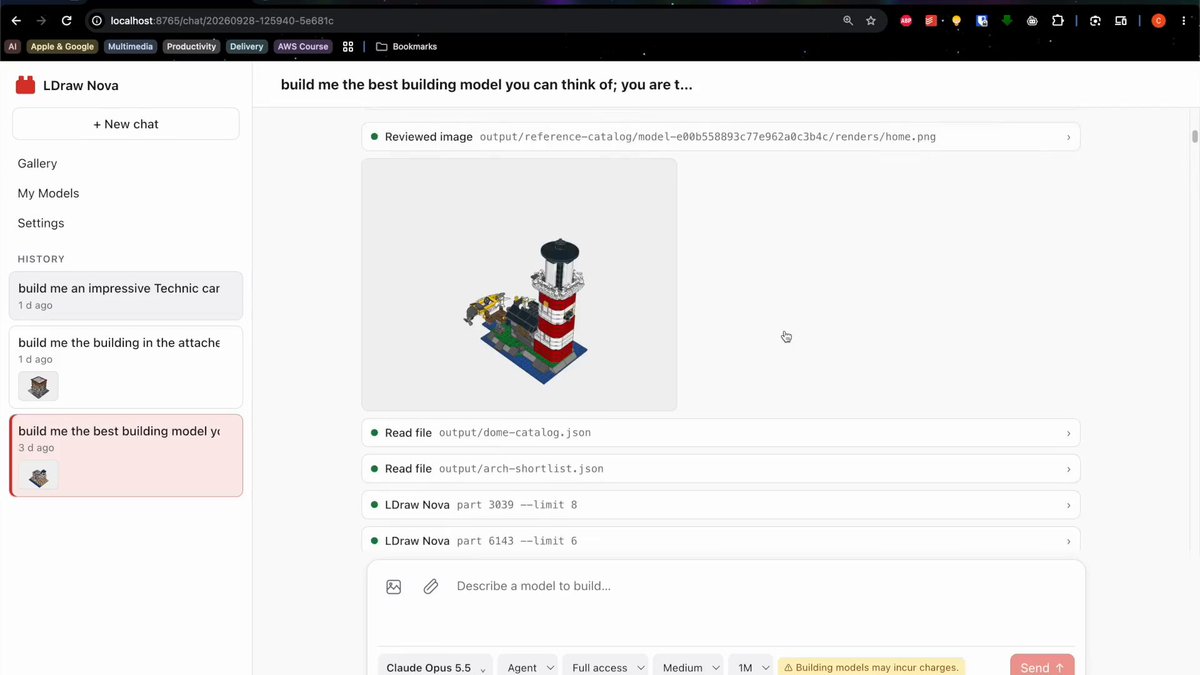Bookmark this page with the star icon

pyautogui.click(x=871, y=20)
